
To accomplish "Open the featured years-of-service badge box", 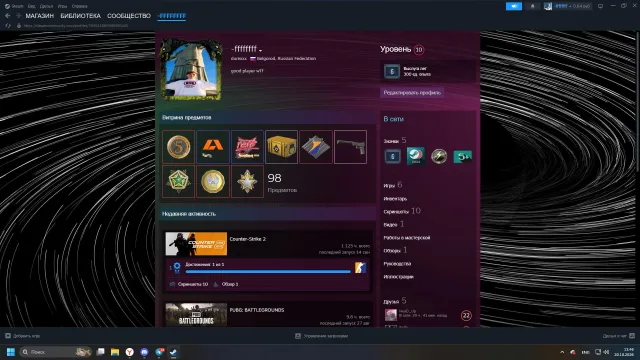I will tap(428, 71).
